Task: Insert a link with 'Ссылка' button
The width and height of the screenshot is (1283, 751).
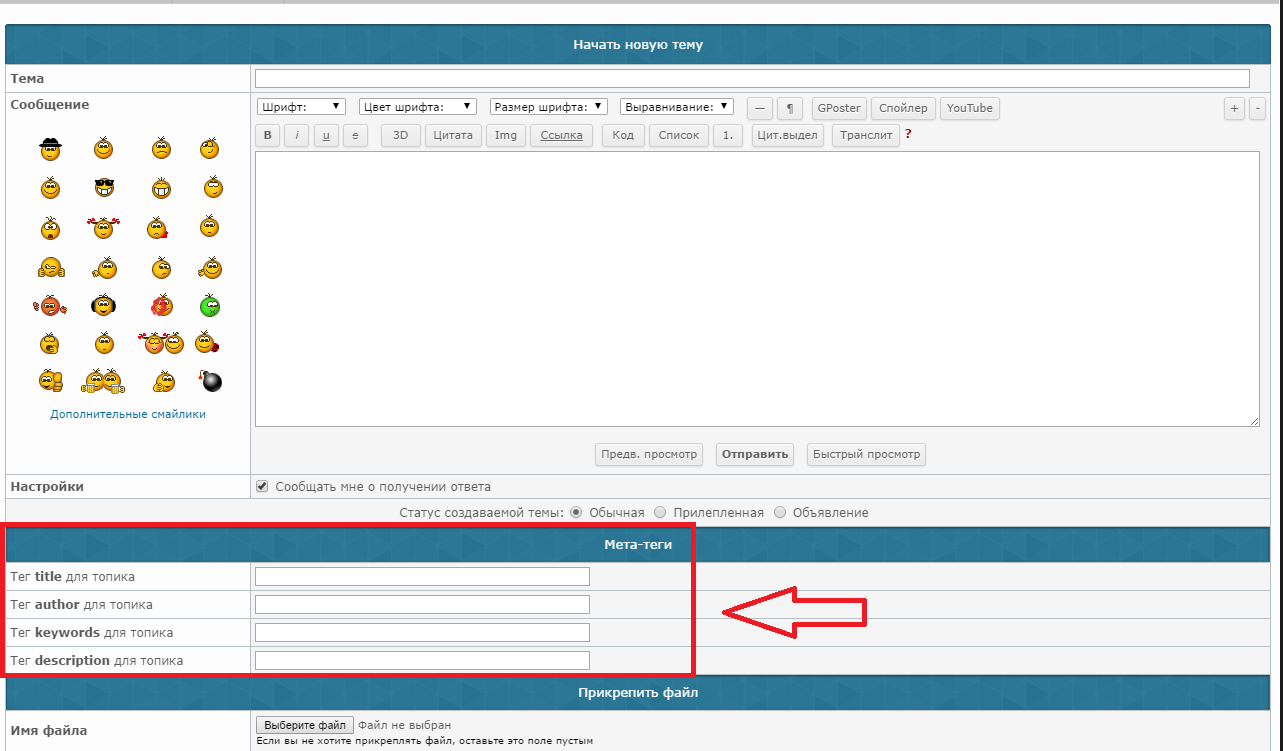Action: coord(562,136)
